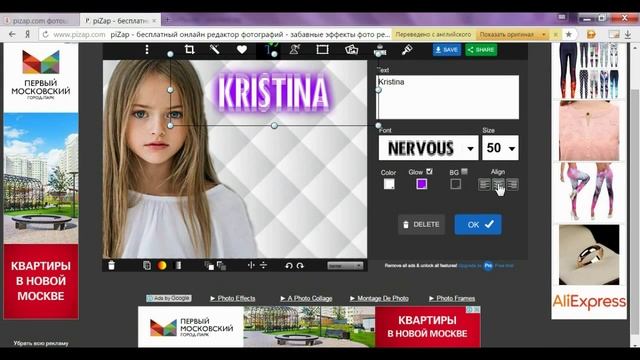
Task: Send the layer to back
Action: [222, 266]
